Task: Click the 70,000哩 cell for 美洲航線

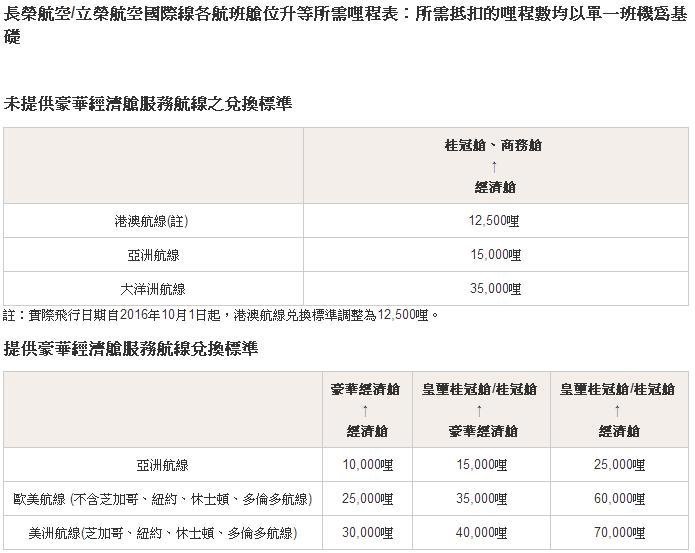Action: [619, 532]
